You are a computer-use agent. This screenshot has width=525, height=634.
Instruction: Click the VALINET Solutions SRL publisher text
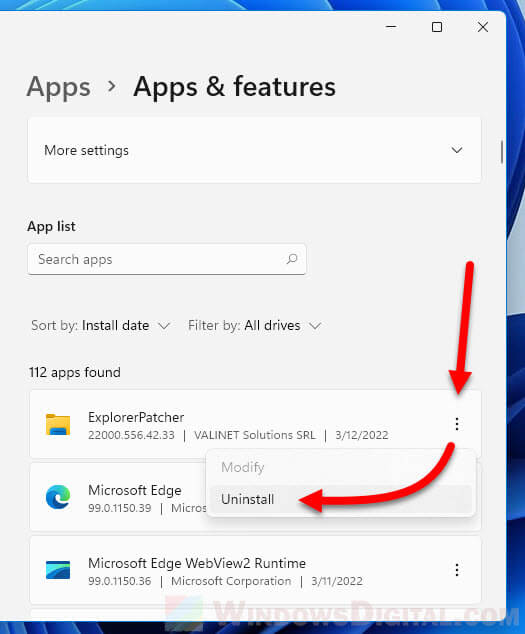point(255,435)
